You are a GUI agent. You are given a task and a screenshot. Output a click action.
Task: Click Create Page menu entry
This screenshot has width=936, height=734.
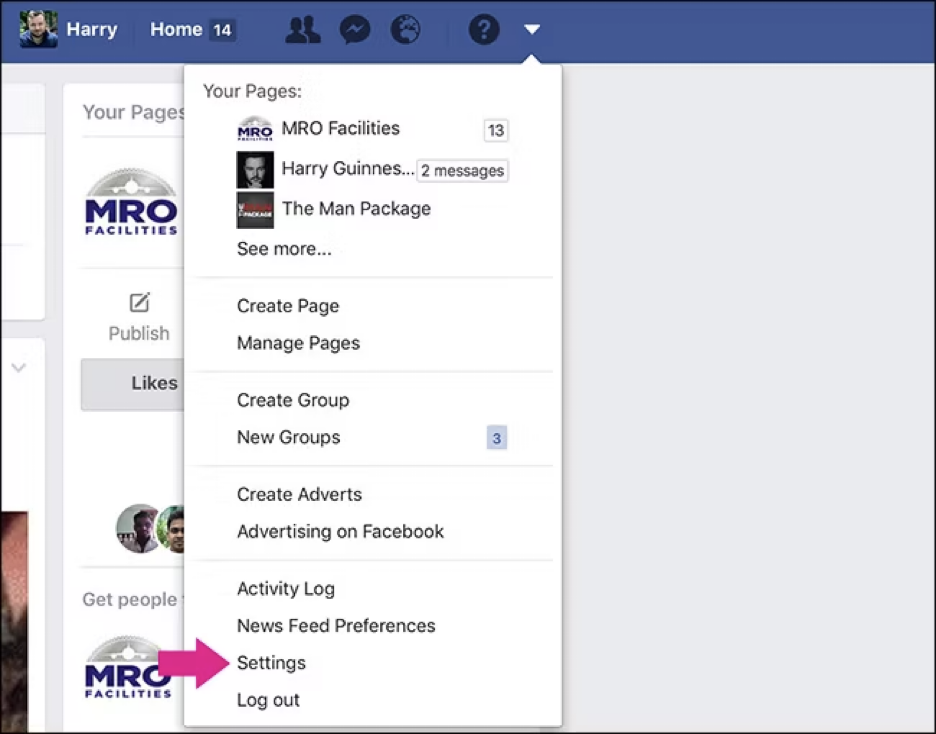[x=288, y=306]
